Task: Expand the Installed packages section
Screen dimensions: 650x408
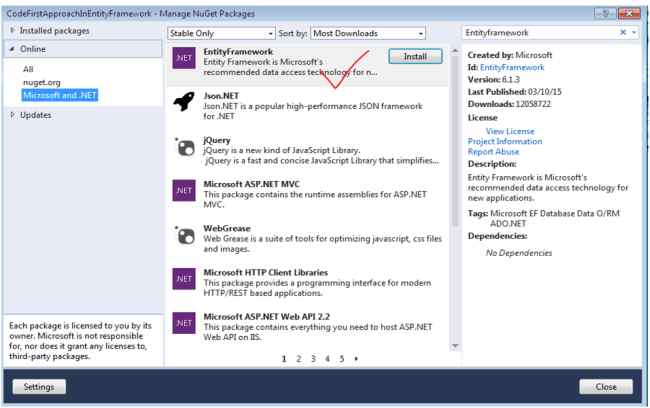Action: (x=12, y=30)
